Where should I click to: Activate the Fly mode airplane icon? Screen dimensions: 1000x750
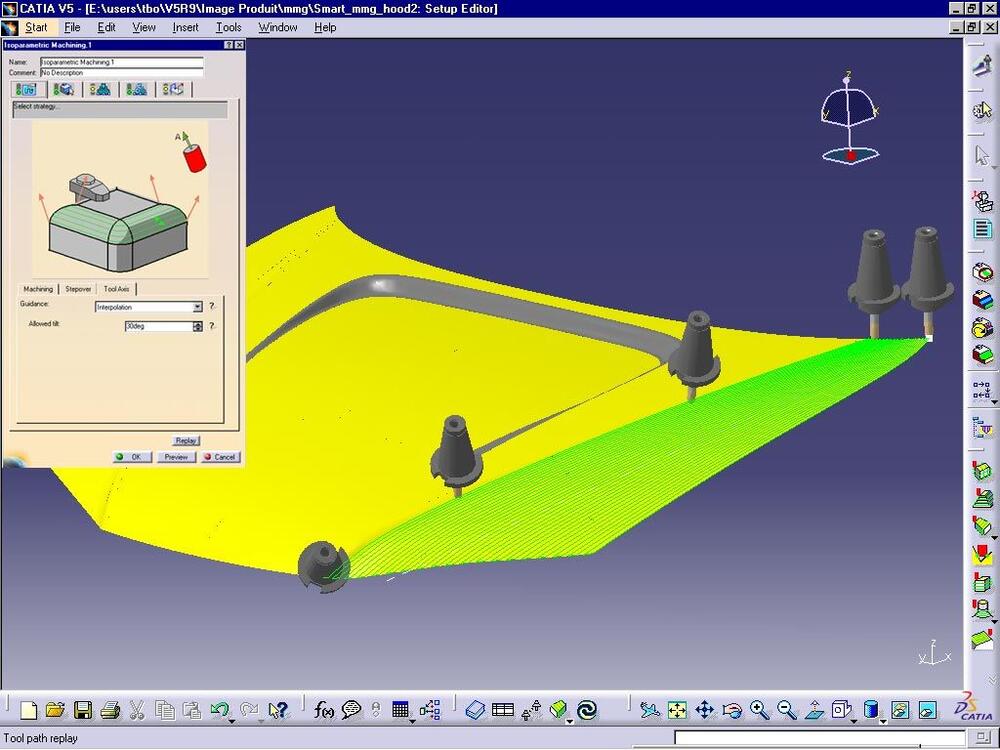point(649,710)
